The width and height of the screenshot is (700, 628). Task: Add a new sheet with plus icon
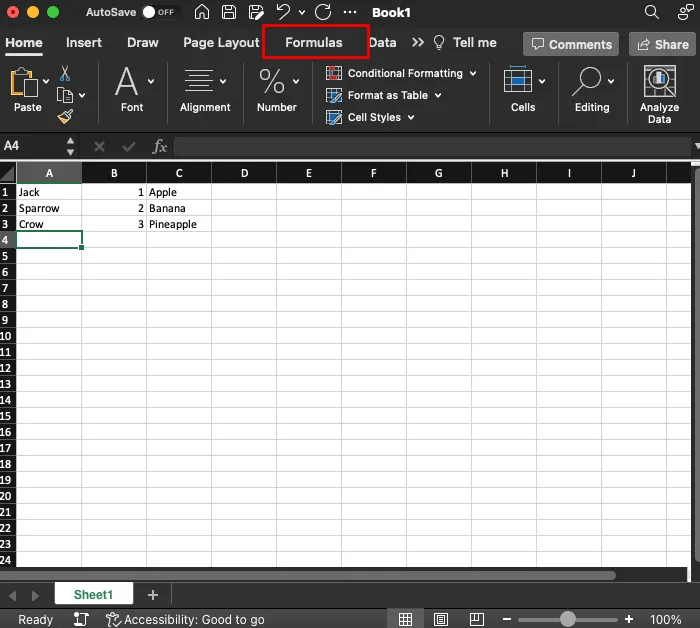(153, 595)
